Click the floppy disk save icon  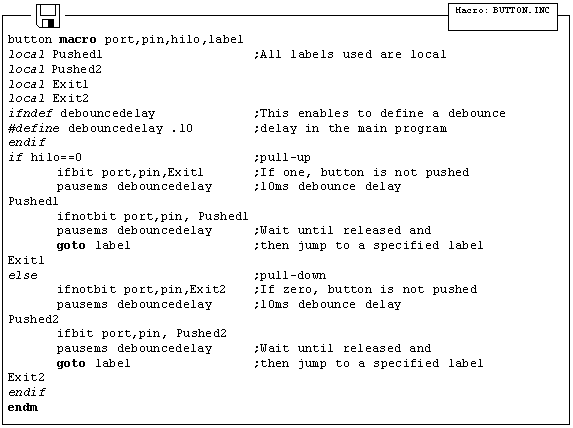pos(48,16)
